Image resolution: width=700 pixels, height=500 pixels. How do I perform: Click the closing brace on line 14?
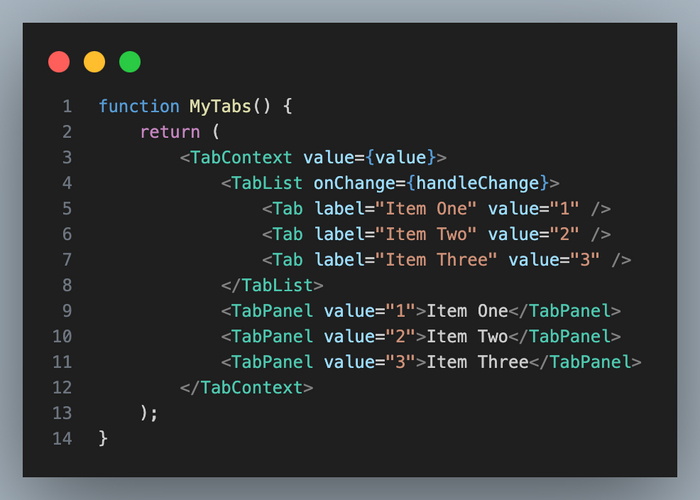(x=104, y=438)
